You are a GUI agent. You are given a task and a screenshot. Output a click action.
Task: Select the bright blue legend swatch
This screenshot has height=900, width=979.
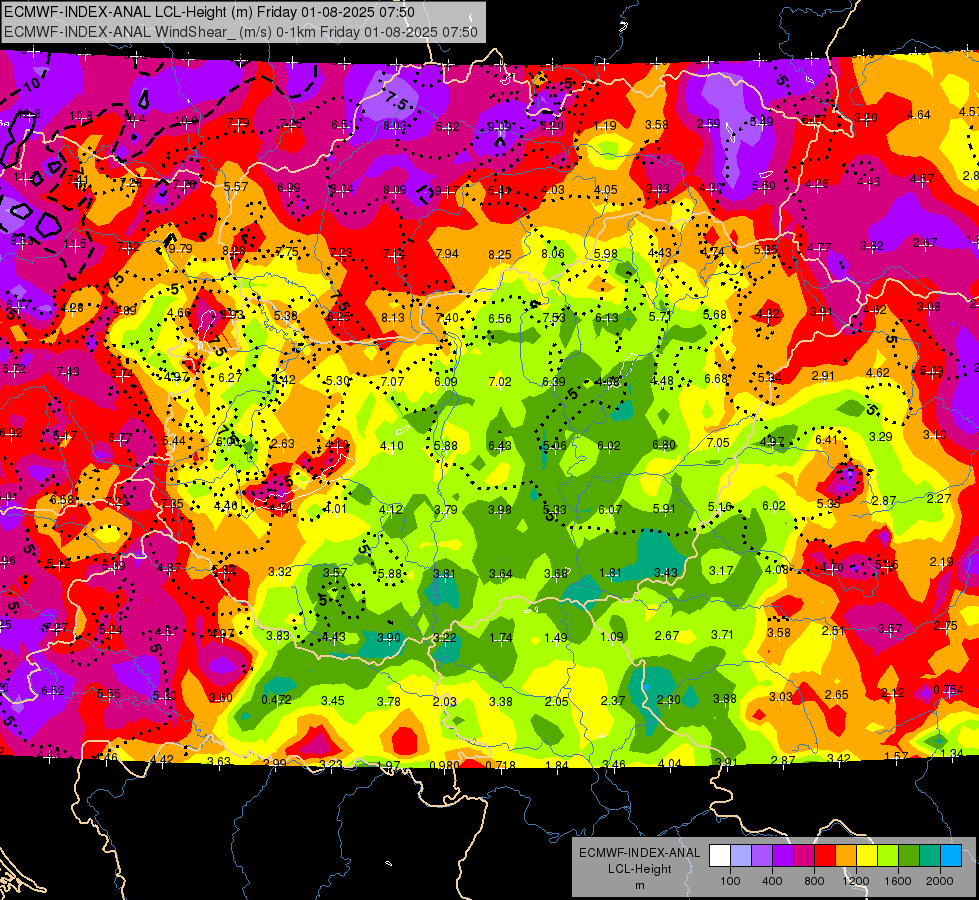point(951,855)
